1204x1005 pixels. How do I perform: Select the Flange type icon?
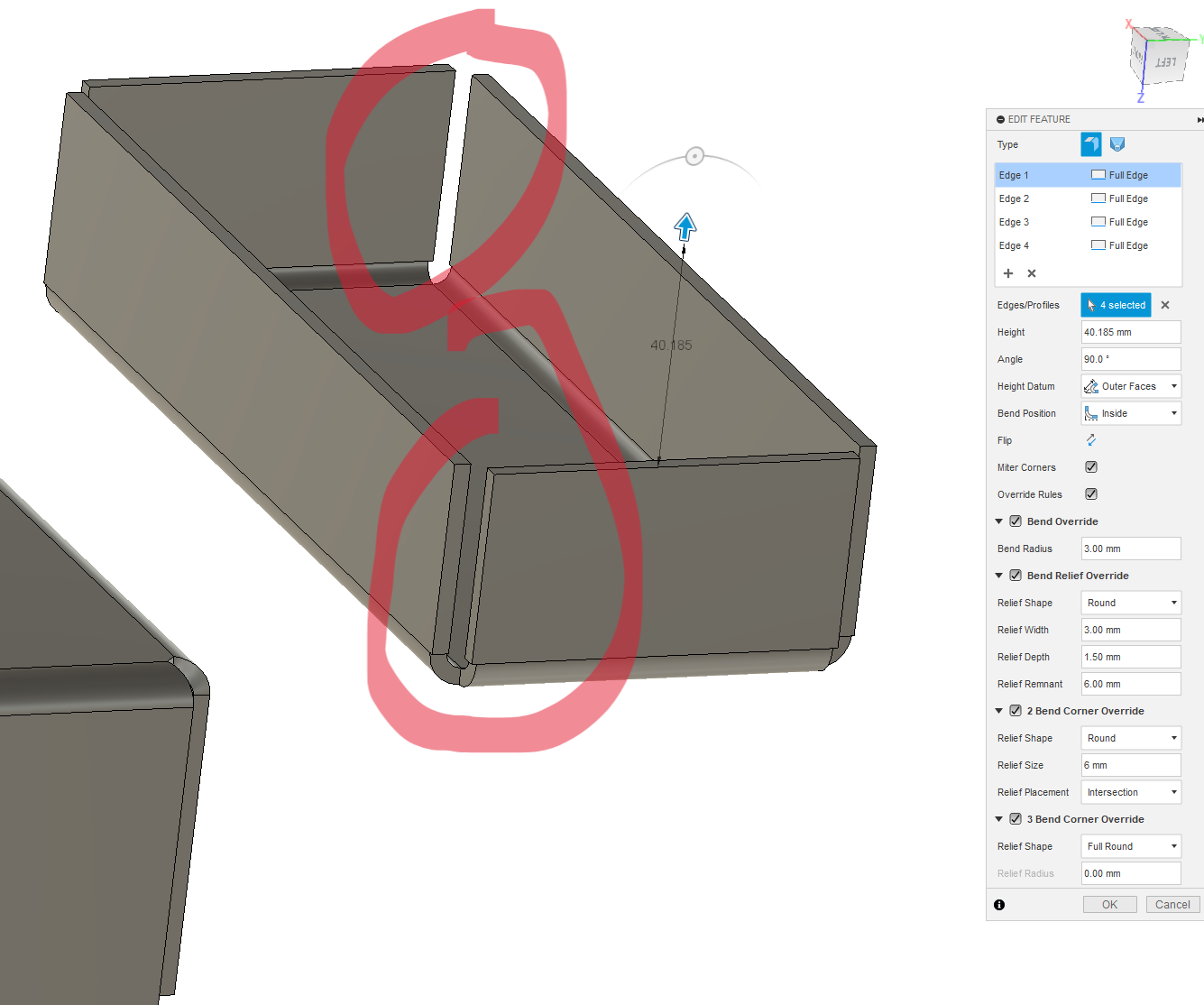1091,143
